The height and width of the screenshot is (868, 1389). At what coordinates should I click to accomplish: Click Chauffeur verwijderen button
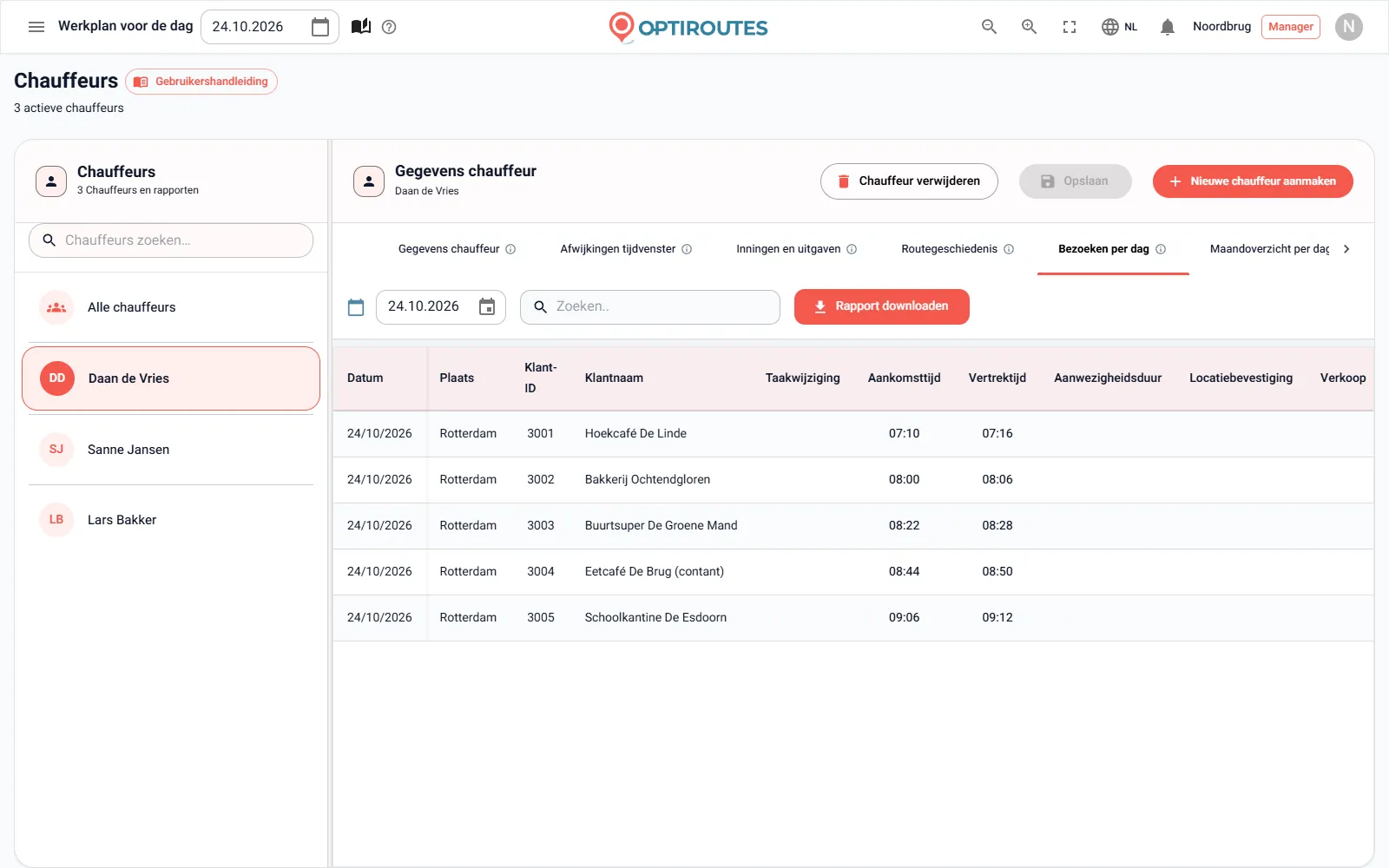pos(909,181)
